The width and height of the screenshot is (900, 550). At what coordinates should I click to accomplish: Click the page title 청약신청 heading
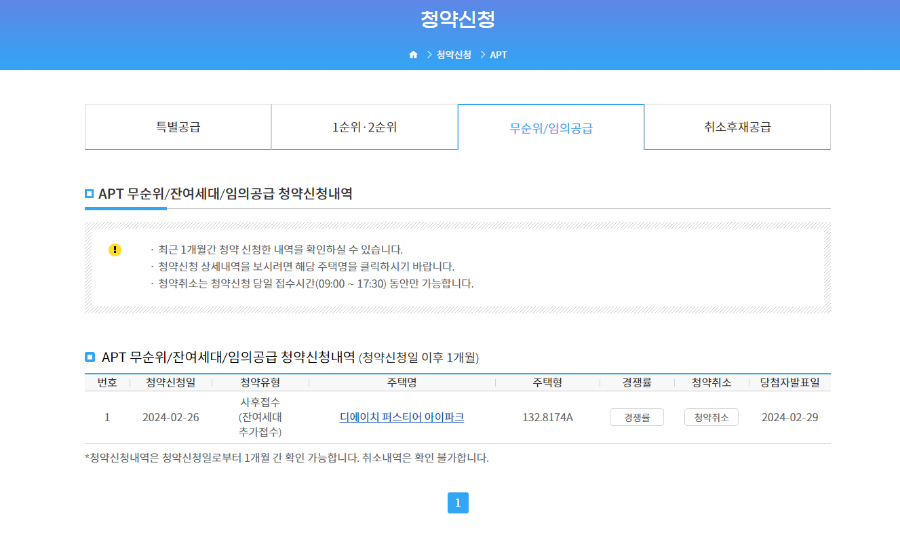point(457,19)
